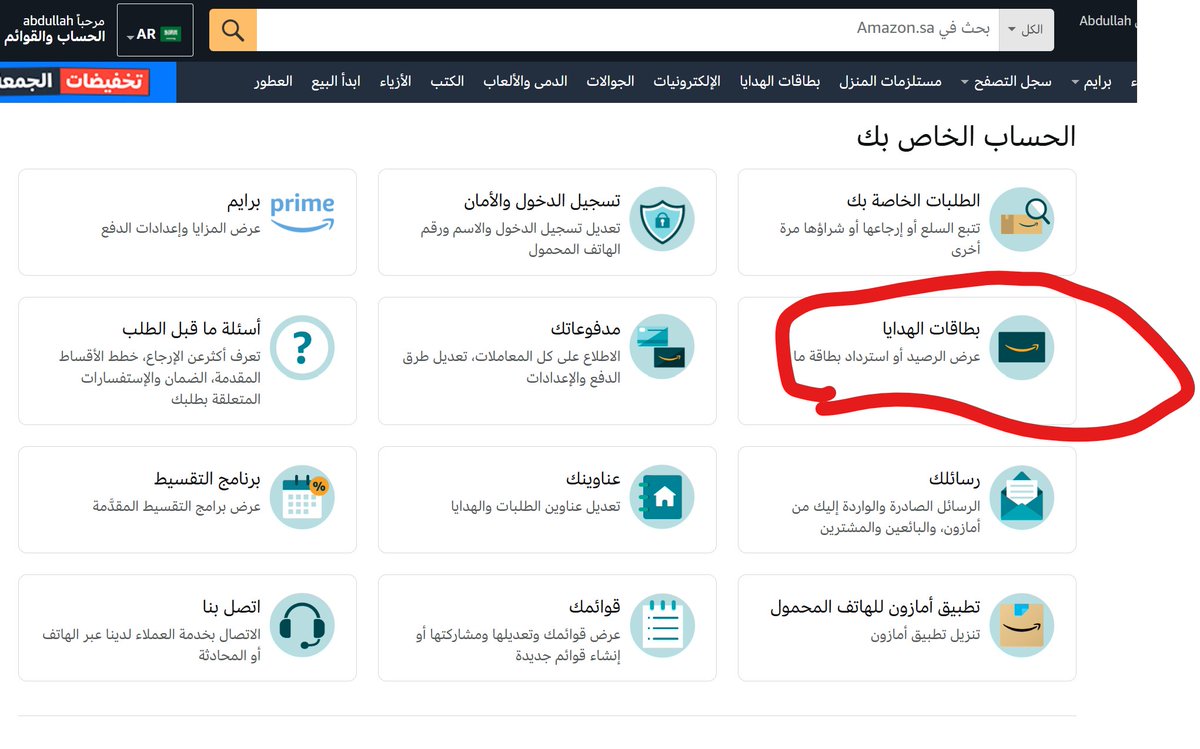Screen dimensions: 1200x749
Task: Click the text تعديل عناوين الطلبات والهدايا
Action: (x=536, y=507)
